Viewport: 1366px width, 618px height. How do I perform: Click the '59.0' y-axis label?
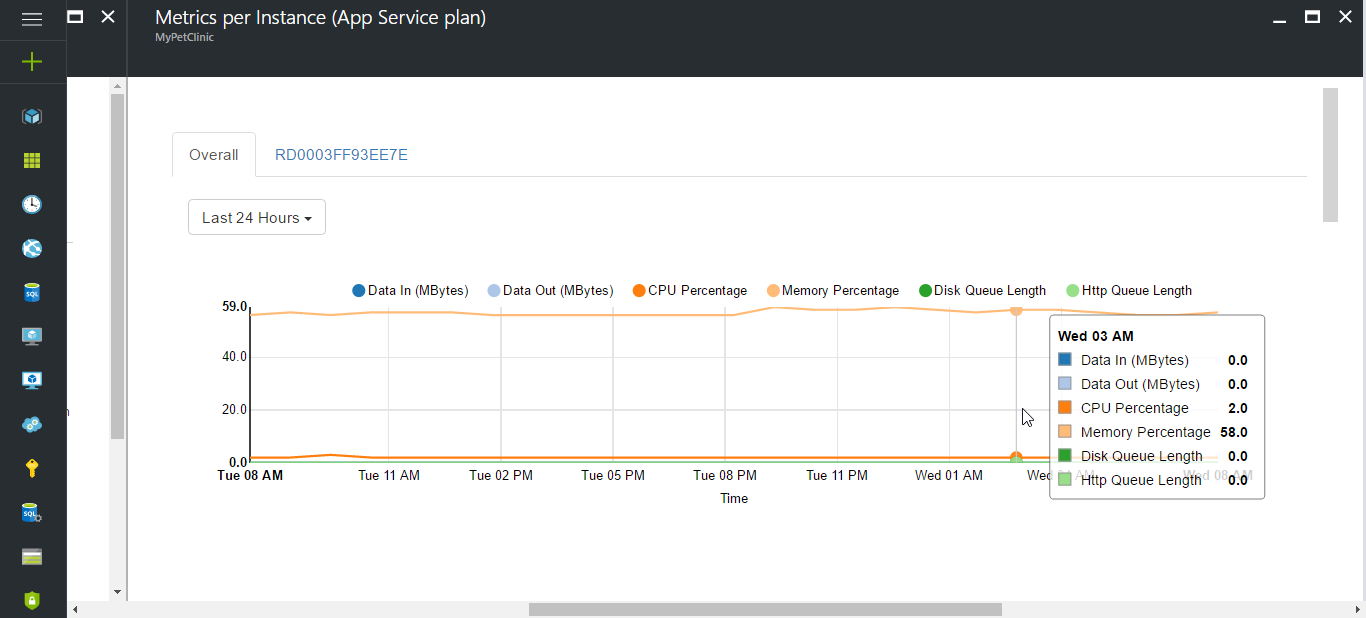(235, 306)
